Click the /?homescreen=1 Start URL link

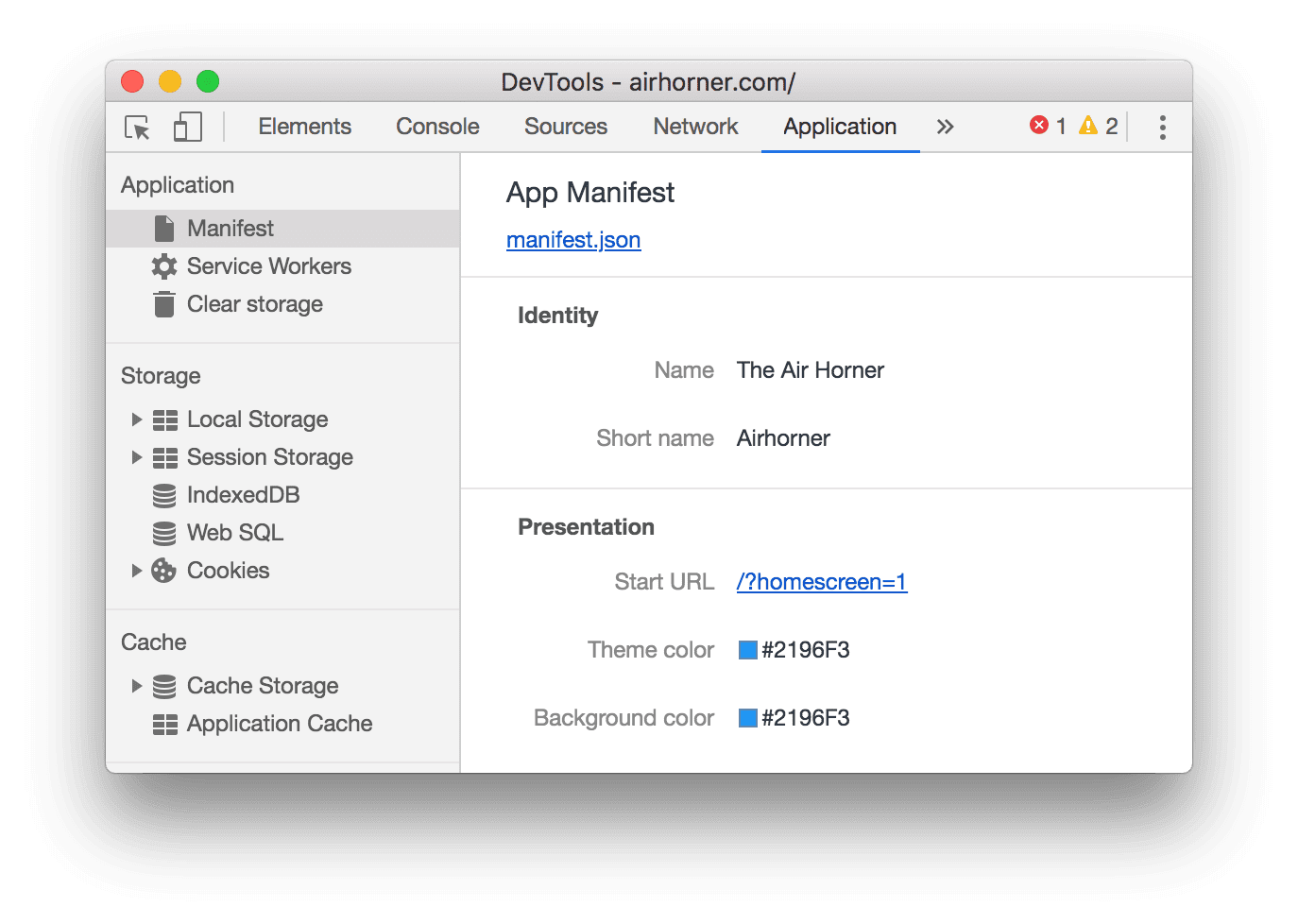pyautogui.click(x=820, y=582)
